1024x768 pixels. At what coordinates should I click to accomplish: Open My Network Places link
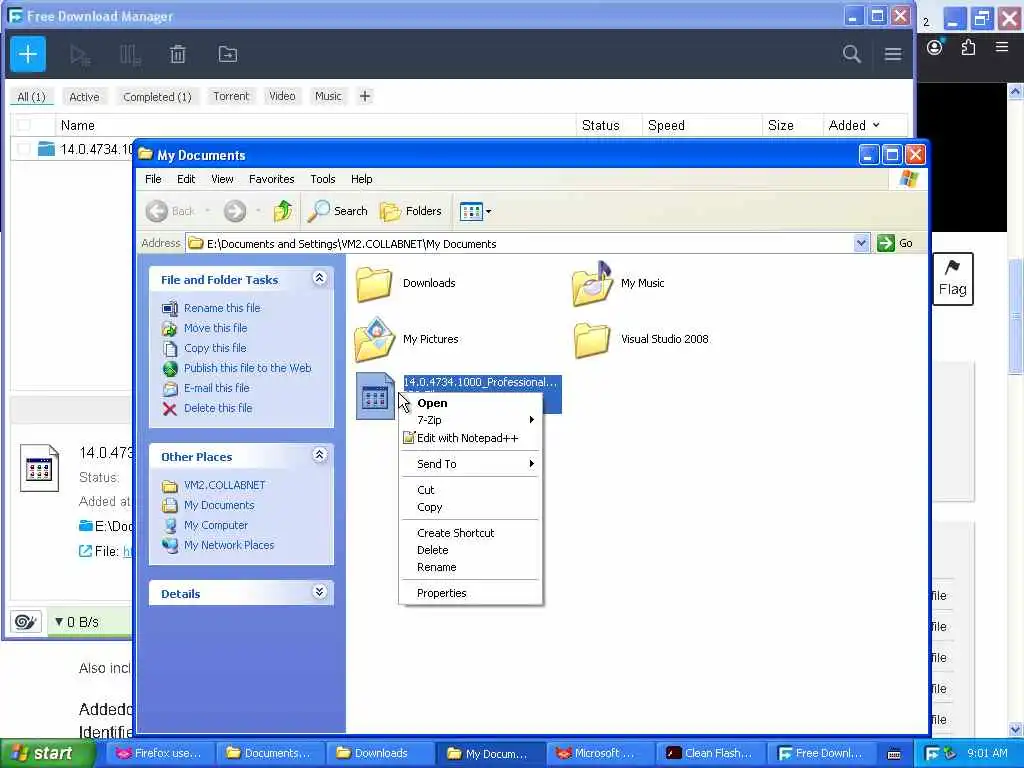pyautogui.click(x=229, y=545)
